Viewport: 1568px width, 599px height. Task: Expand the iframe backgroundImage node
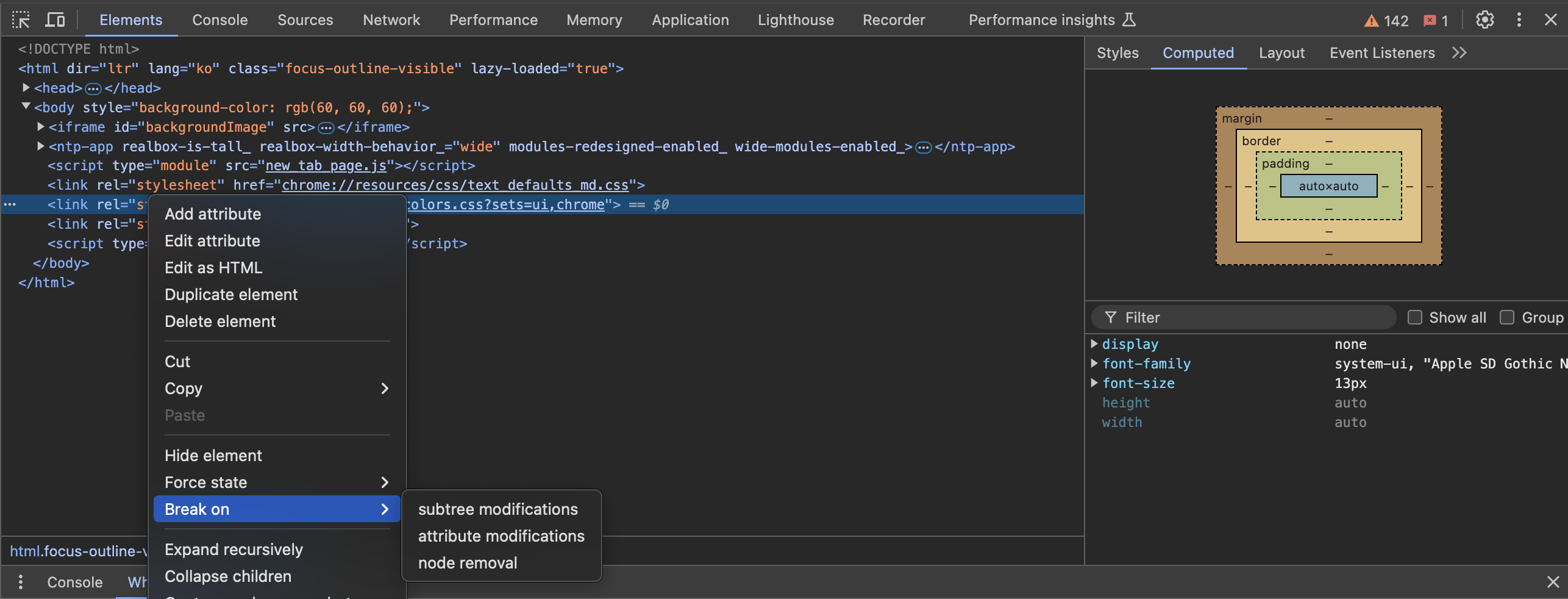click(41, 127)
